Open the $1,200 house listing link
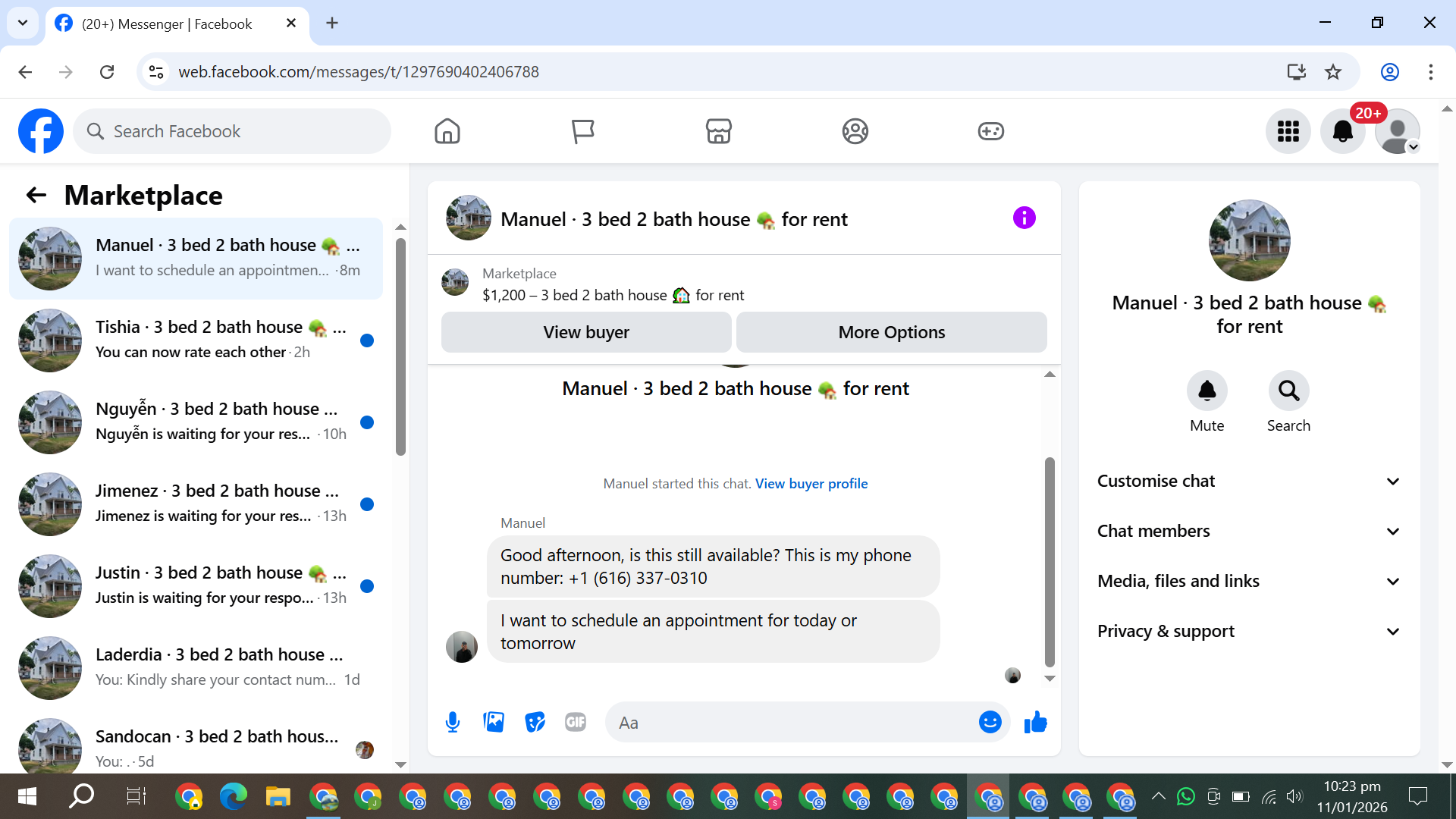The width and height of the screenshot is (1456, 819). click(x=613, y=296)
